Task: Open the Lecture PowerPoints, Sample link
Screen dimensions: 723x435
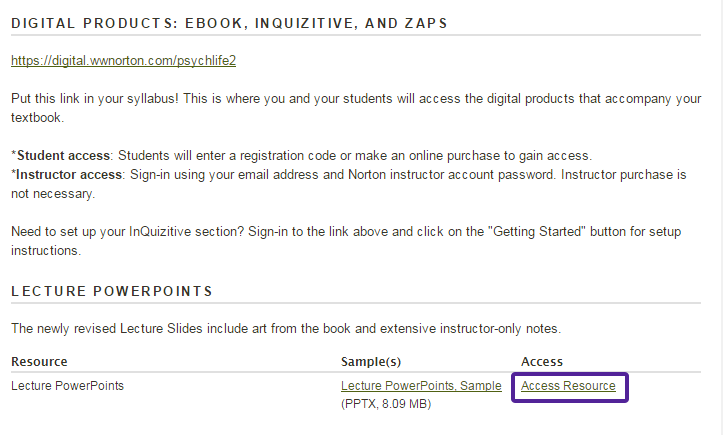Action: click(421, 386)
